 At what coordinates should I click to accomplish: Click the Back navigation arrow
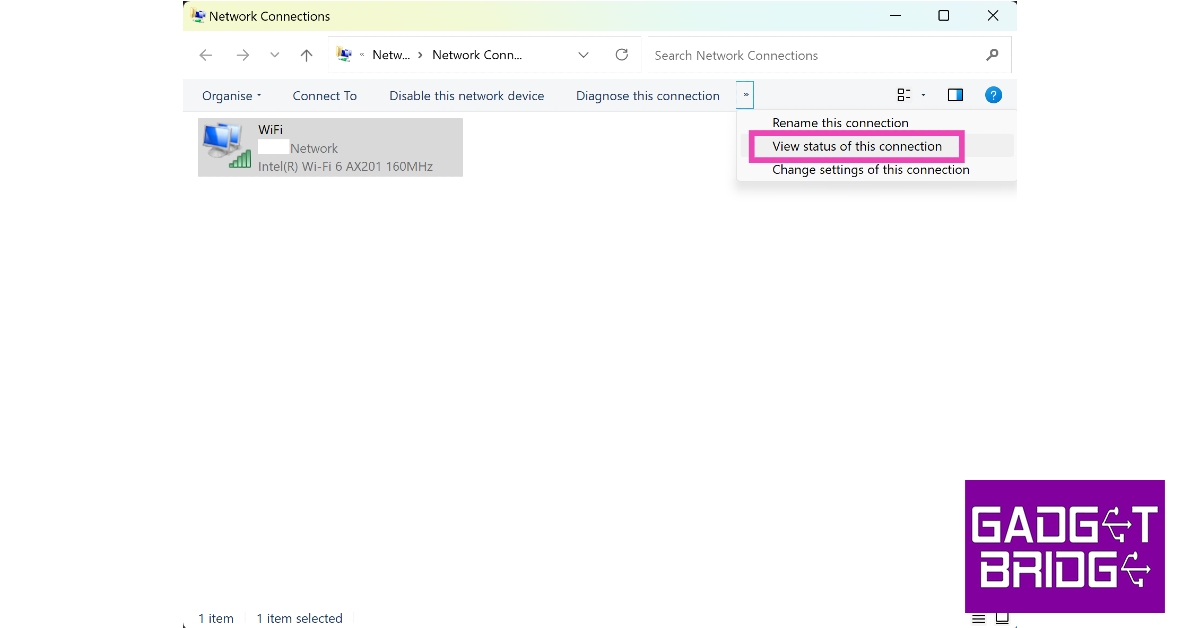(206, 56)
